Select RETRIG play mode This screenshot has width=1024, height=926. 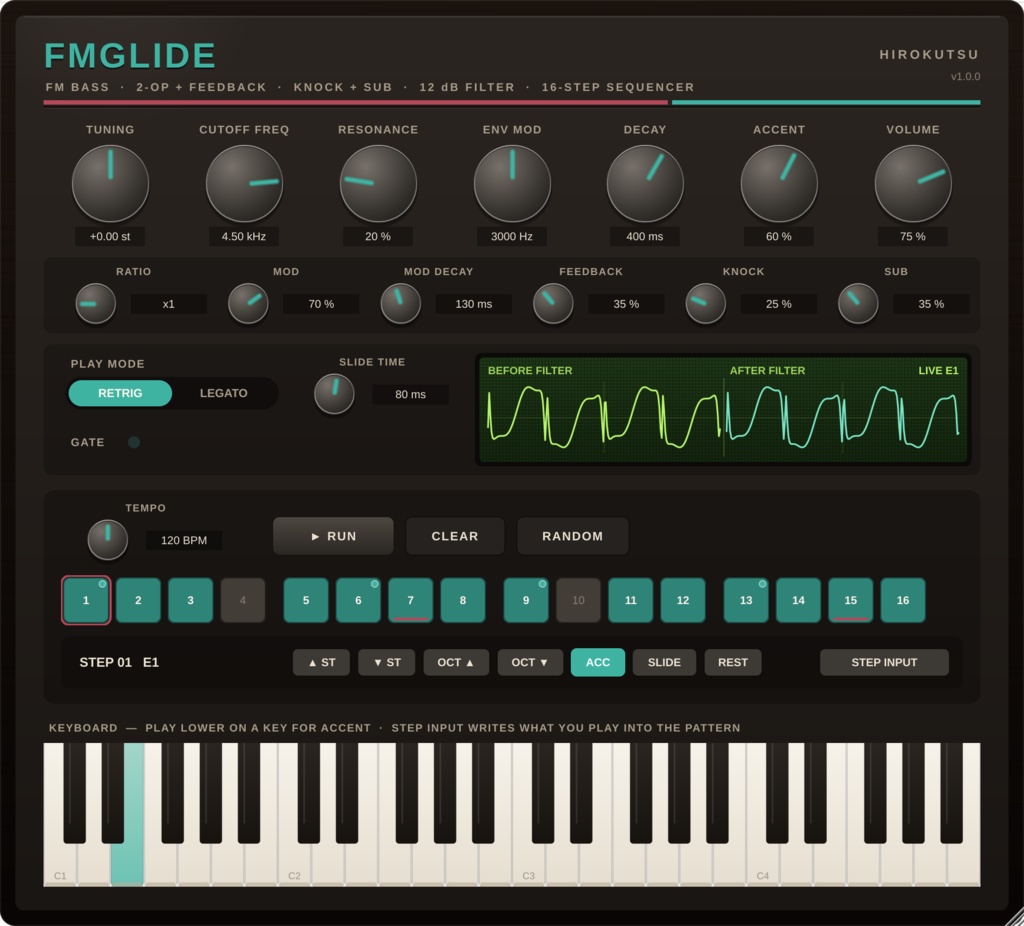pyautogui.click(x=120, y=393)
